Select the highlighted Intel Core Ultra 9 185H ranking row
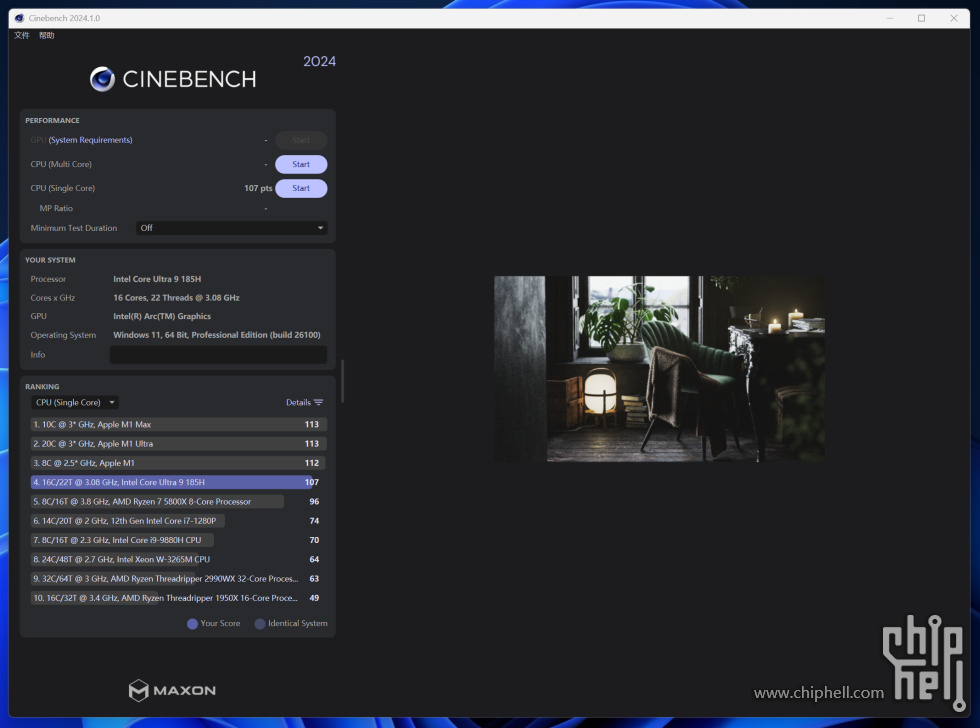 tap(179, 482)
